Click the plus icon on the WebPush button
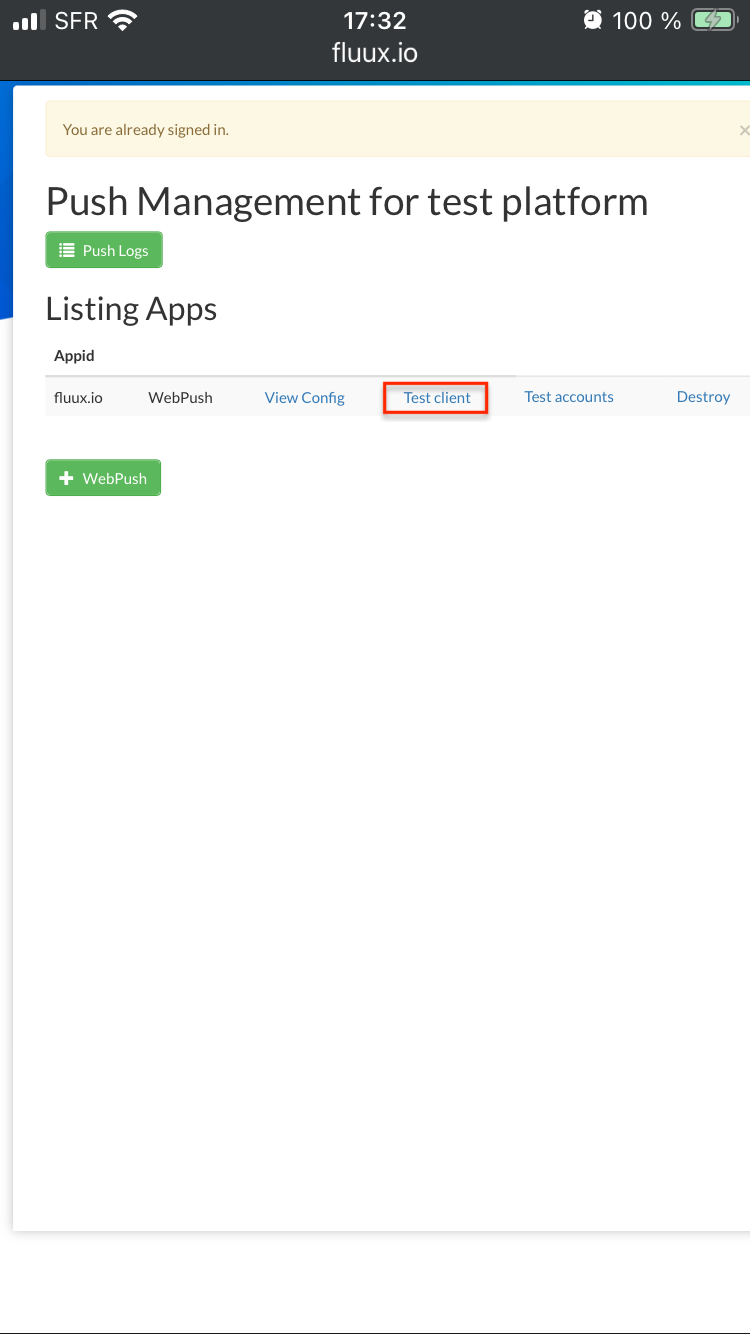Viewport: 750px width, 1334px height. pos(66,477)
